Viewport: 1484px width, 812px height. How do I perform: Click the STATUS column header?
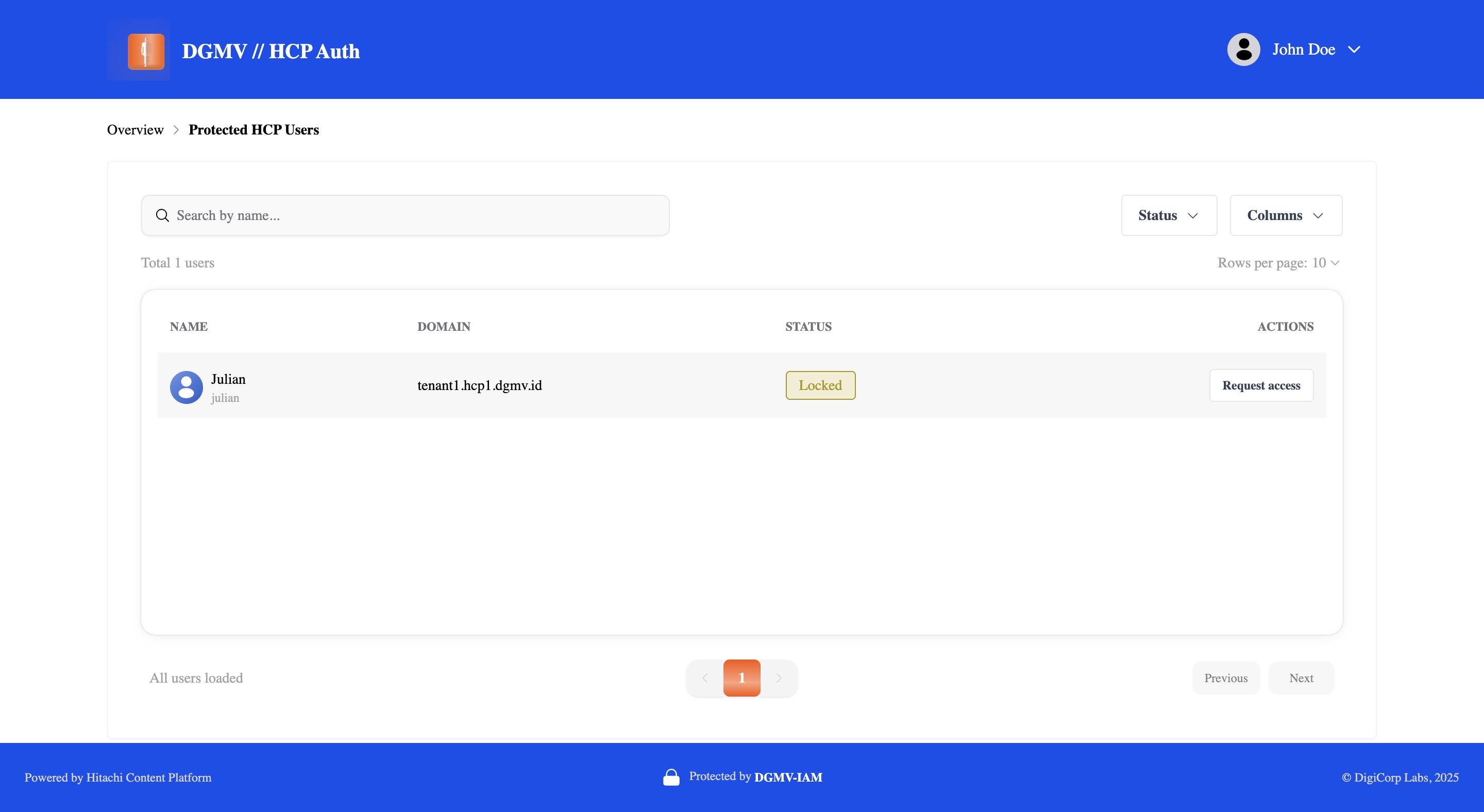(x=808, y=327)
